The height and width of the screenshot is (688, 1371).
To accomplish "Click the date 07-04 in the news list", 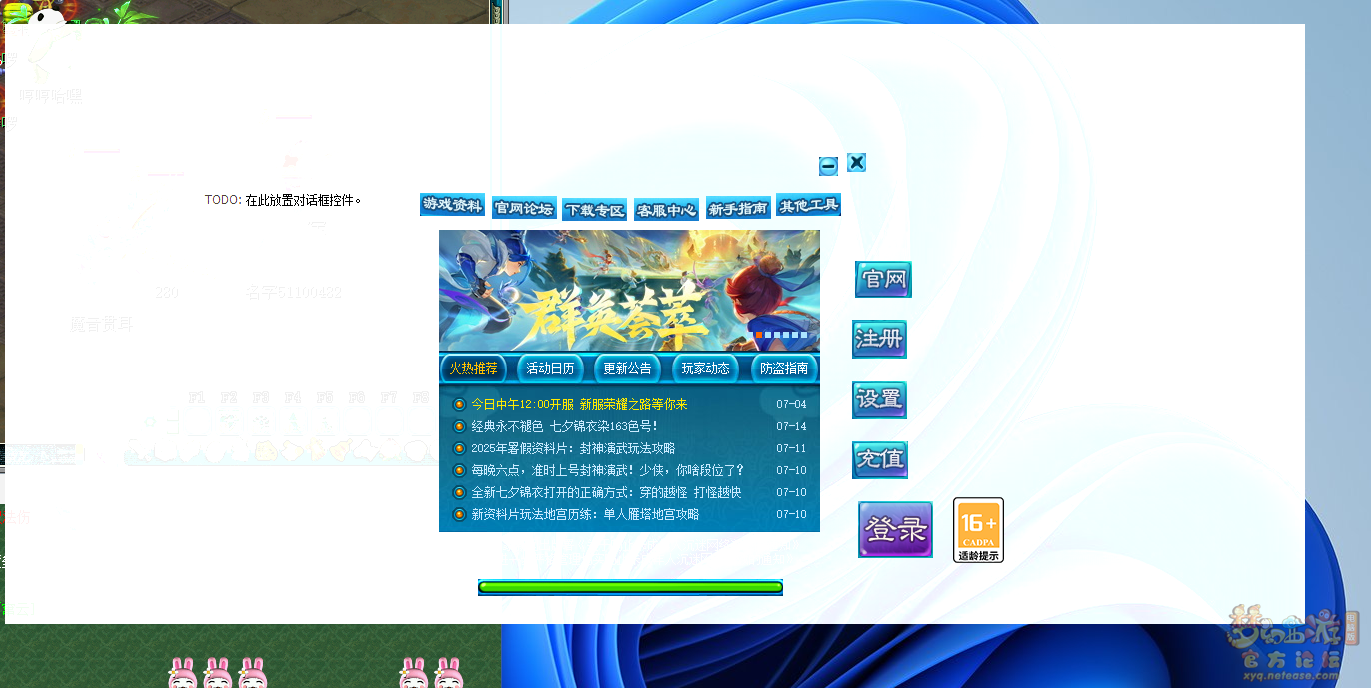I will point(791,404).
